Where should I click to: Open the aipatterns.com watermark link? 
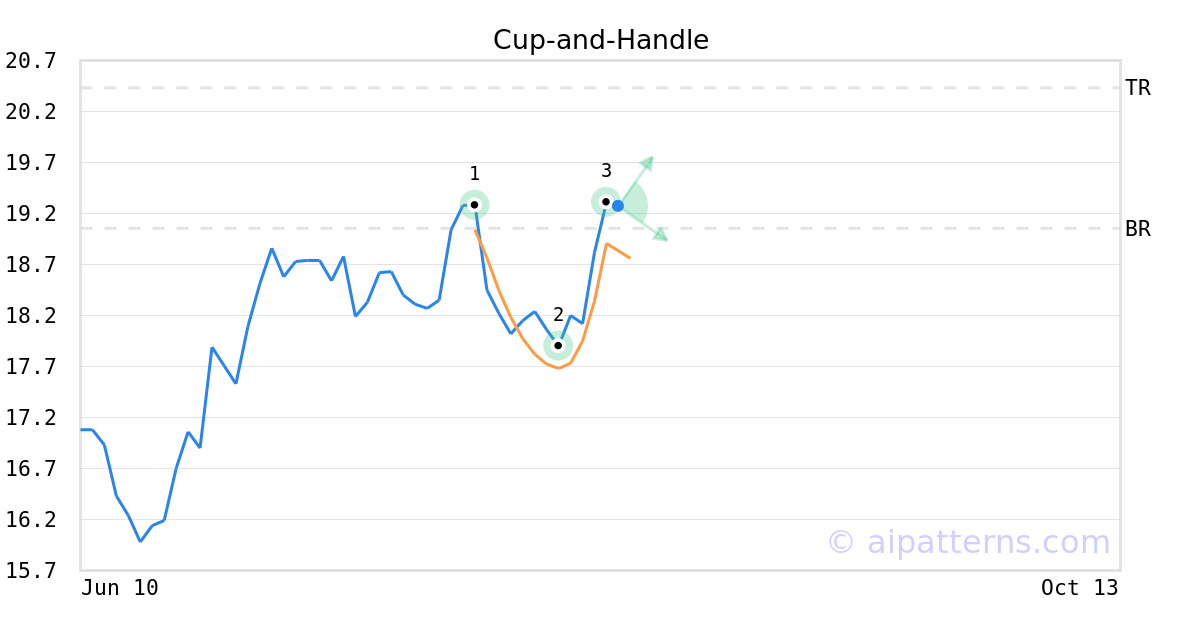click(968, 542)
